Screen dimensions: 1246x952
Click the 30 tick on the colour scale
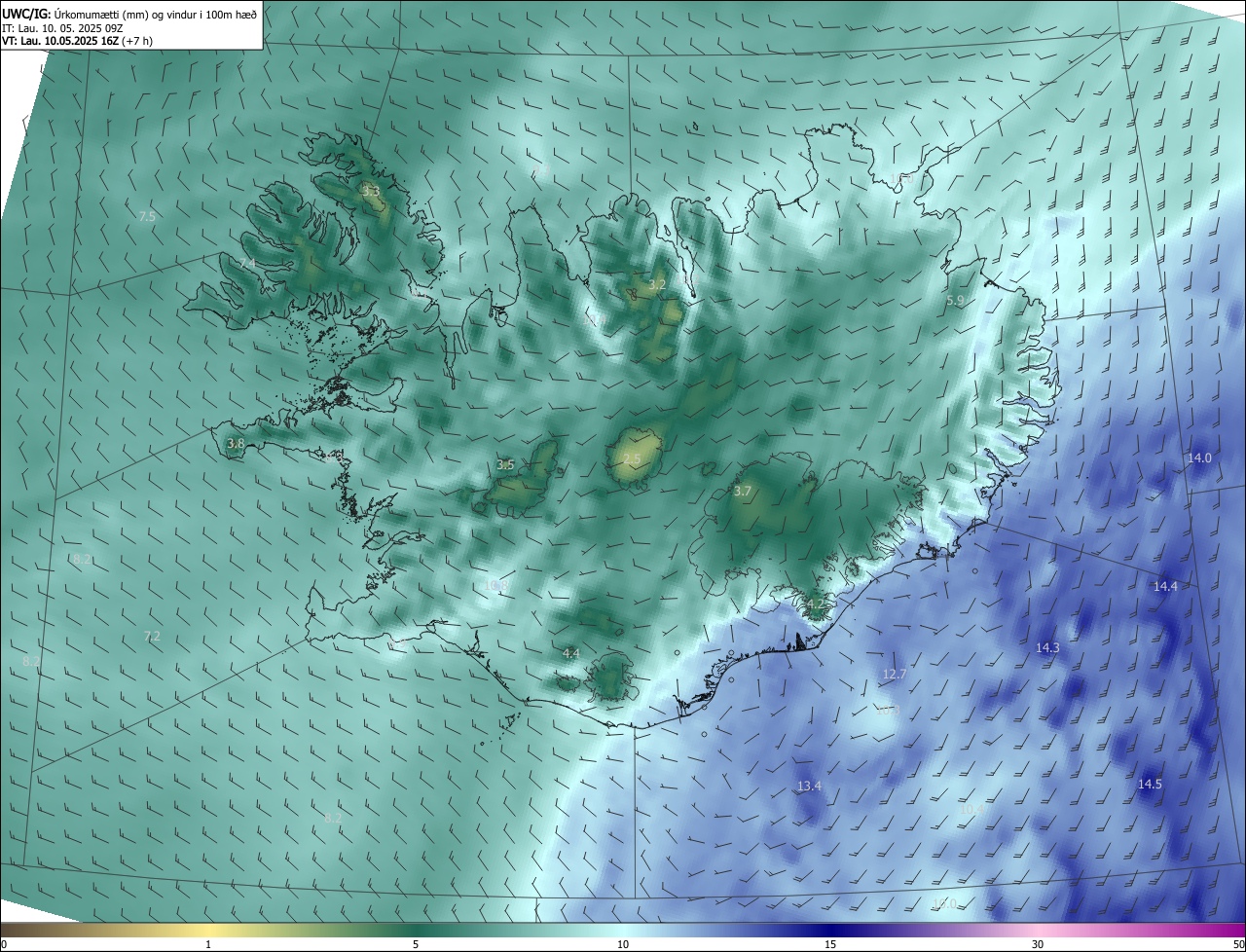click(1038, 944)
